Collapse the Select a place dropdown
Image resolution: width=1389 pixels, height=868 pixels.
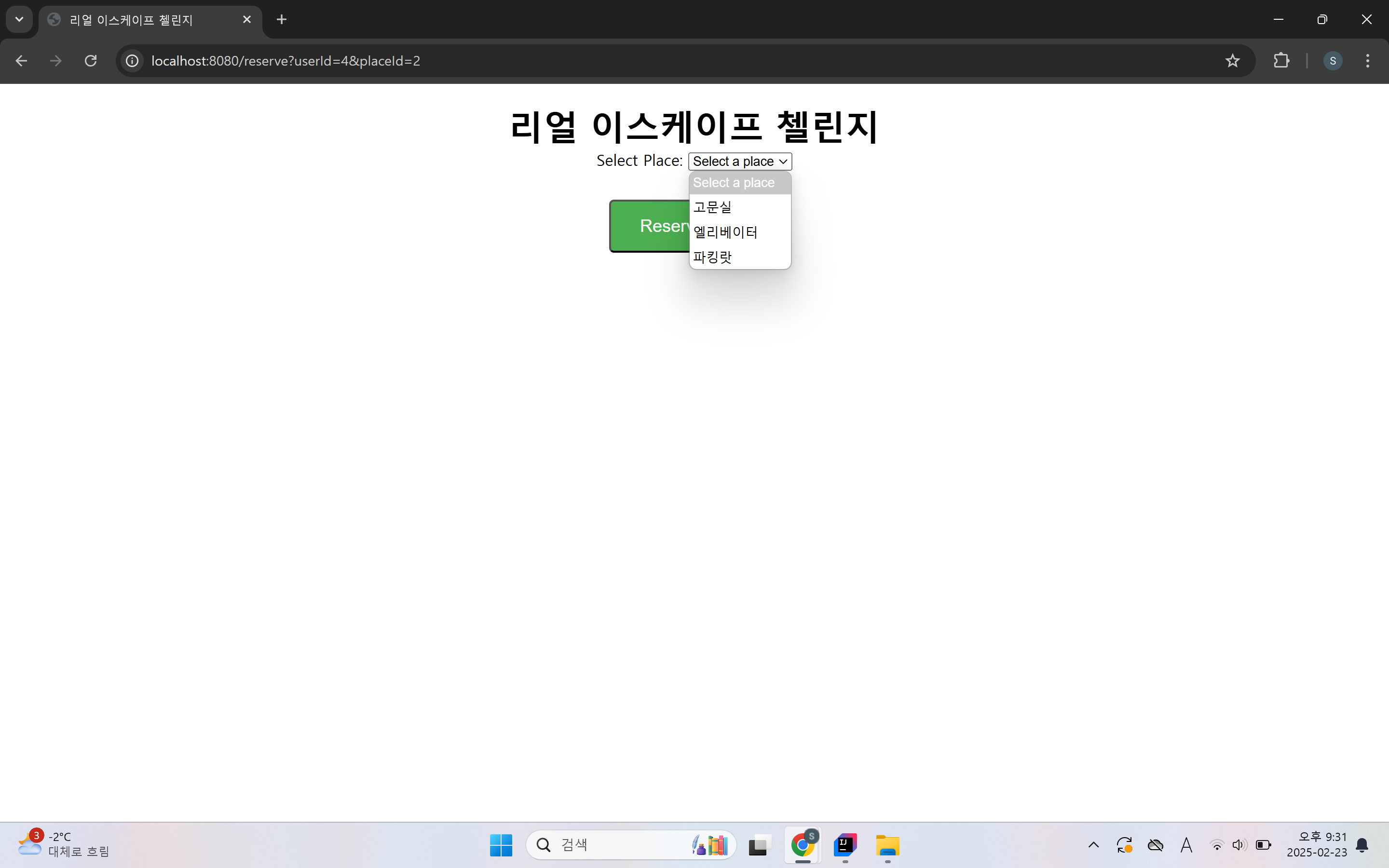coord(740,162)
